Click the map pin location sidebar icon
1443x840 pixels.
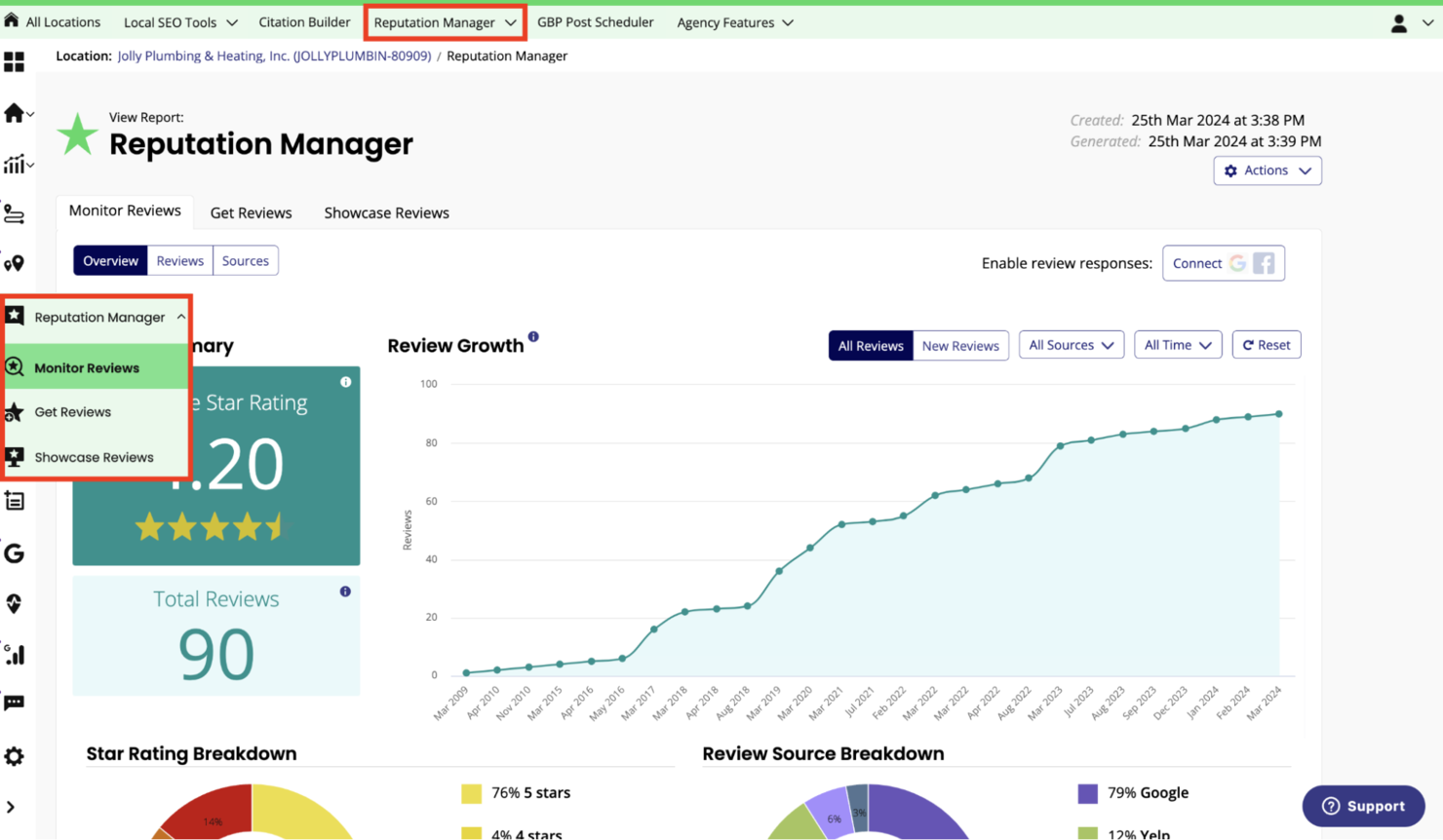pos(14,263)
